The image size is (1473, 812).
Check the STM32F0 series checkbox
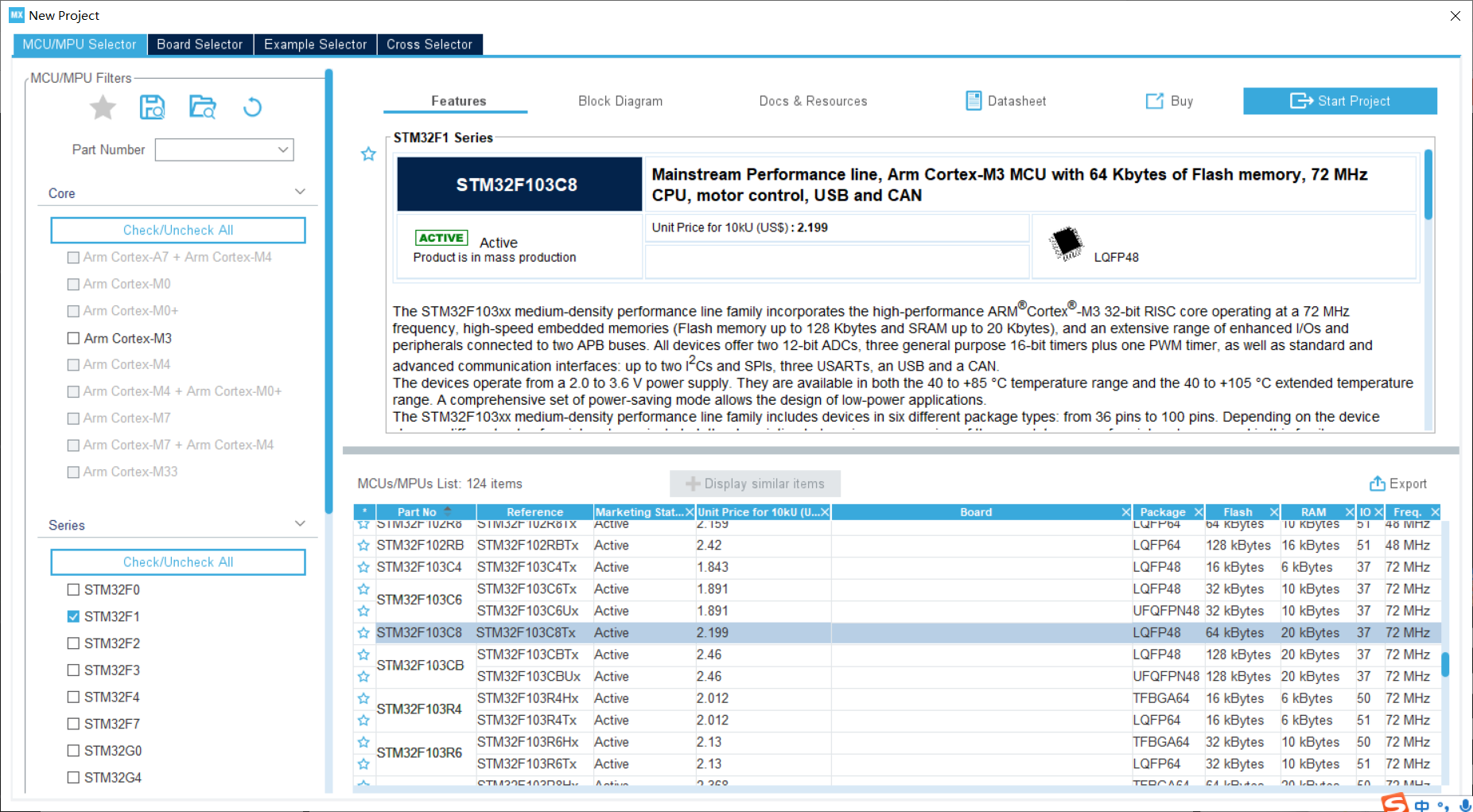click(73, 589)
